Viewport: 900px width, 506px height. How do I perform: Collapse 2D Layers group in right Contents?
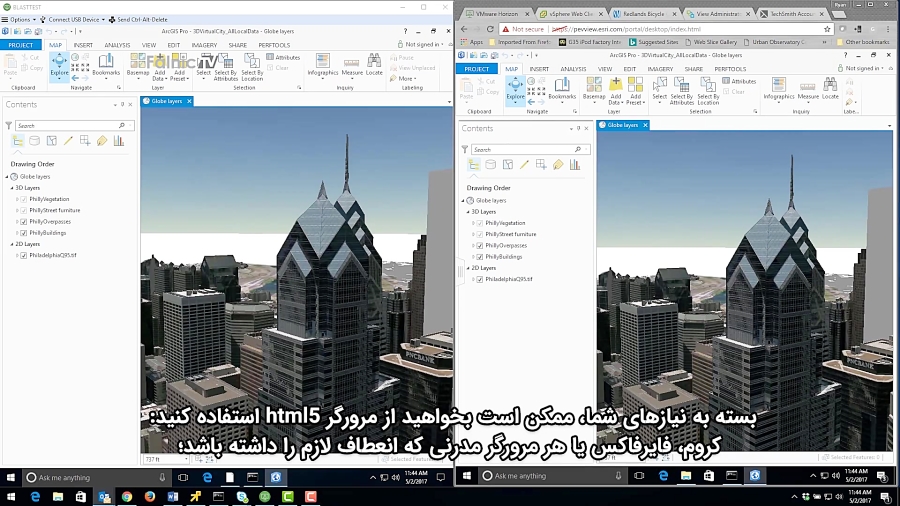click(x=468, y=268)
